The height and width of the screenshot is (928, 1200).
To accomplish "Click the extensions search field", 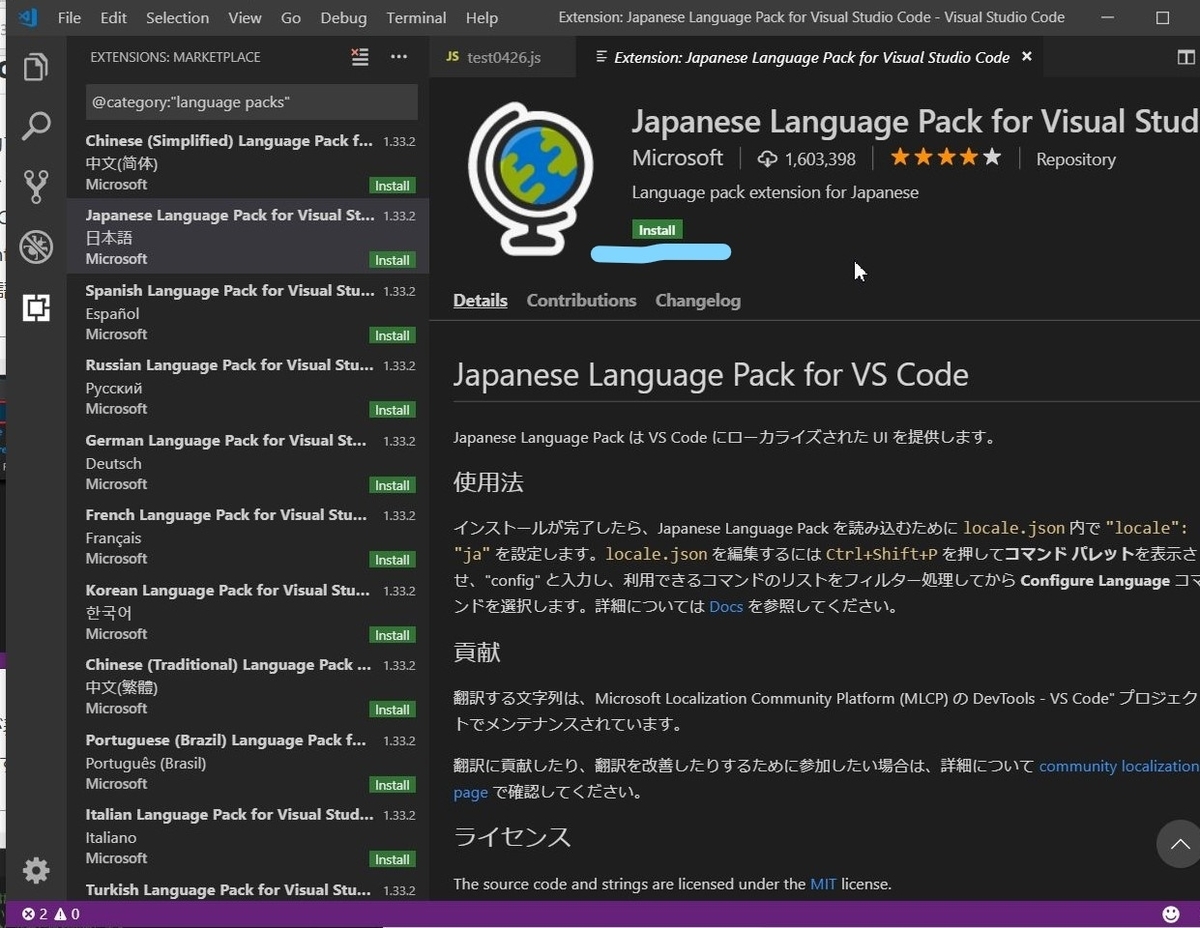I will pos(251,102).
